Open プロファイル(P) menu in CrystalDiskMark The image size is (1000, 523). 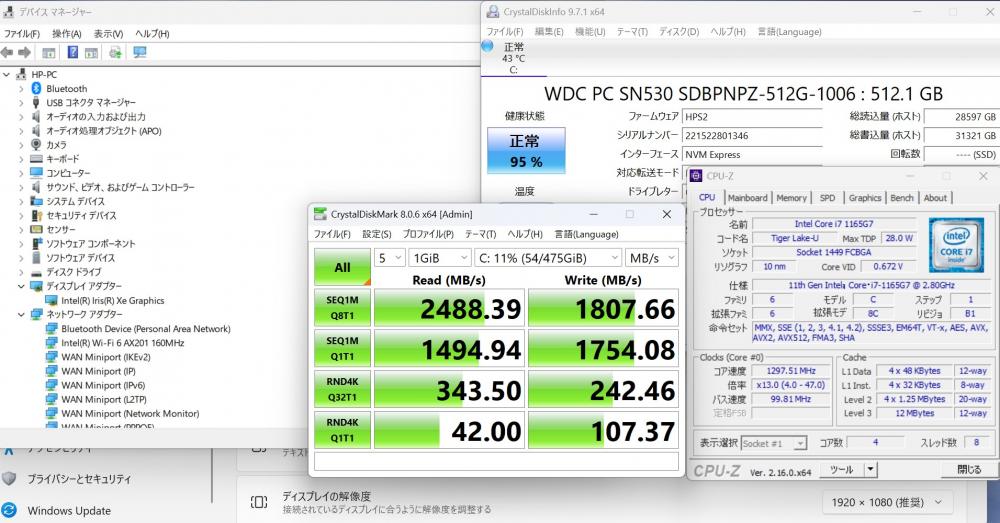[x=428, y=234]
